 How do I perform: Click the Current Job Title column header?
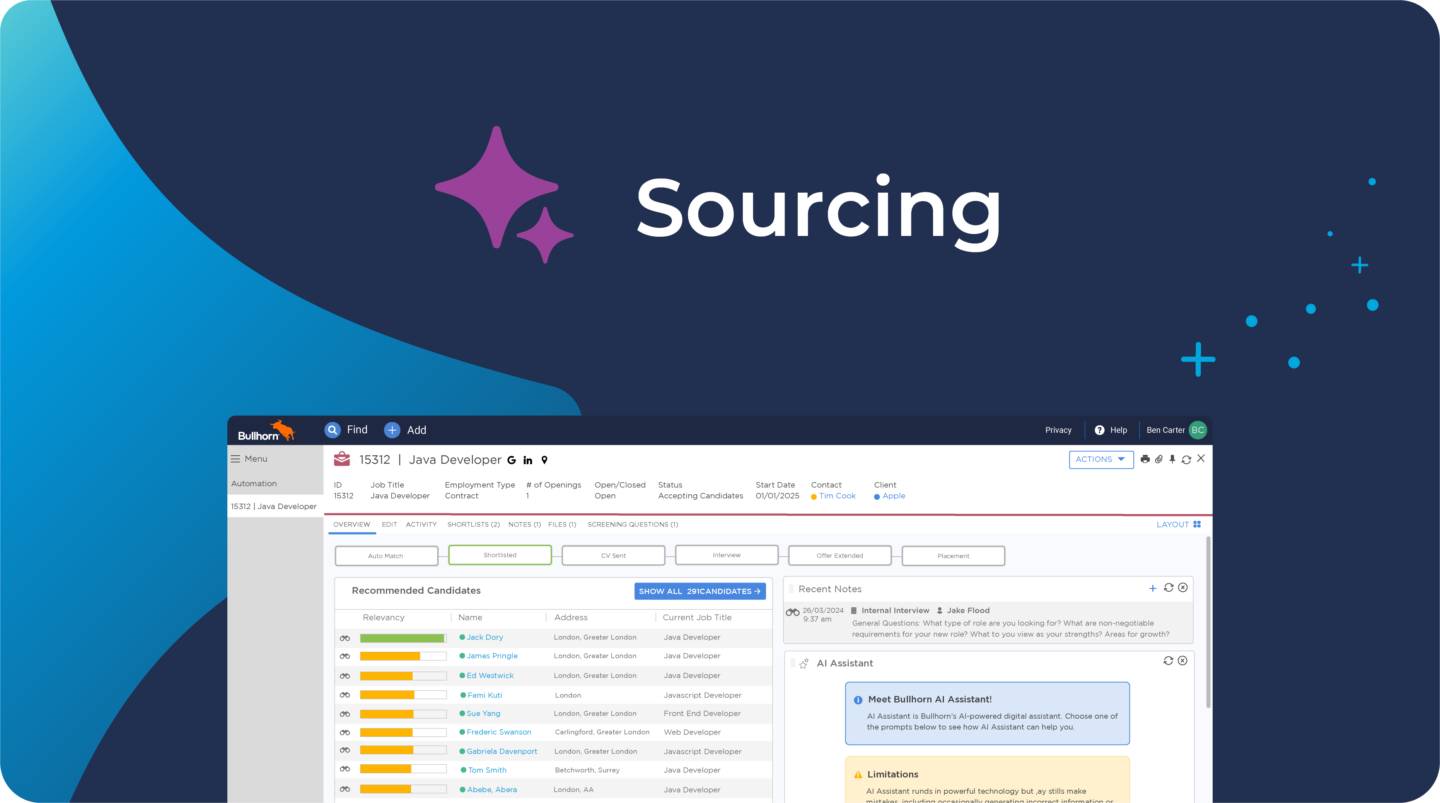(x=697, y=618)
